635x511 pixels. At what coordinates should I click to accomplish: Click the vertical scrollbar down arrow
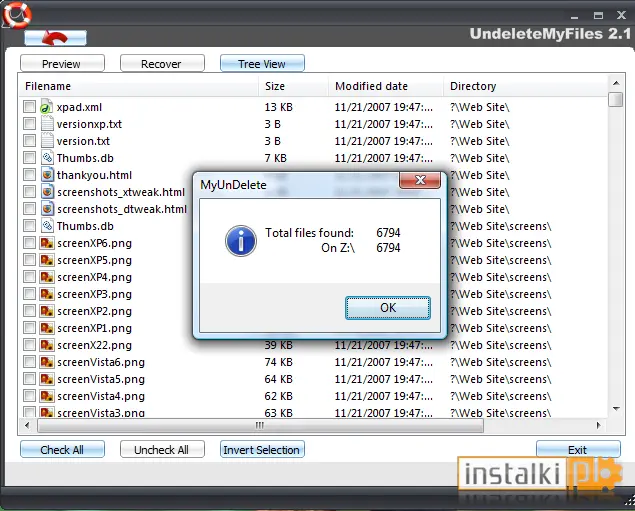click(616, 409)
